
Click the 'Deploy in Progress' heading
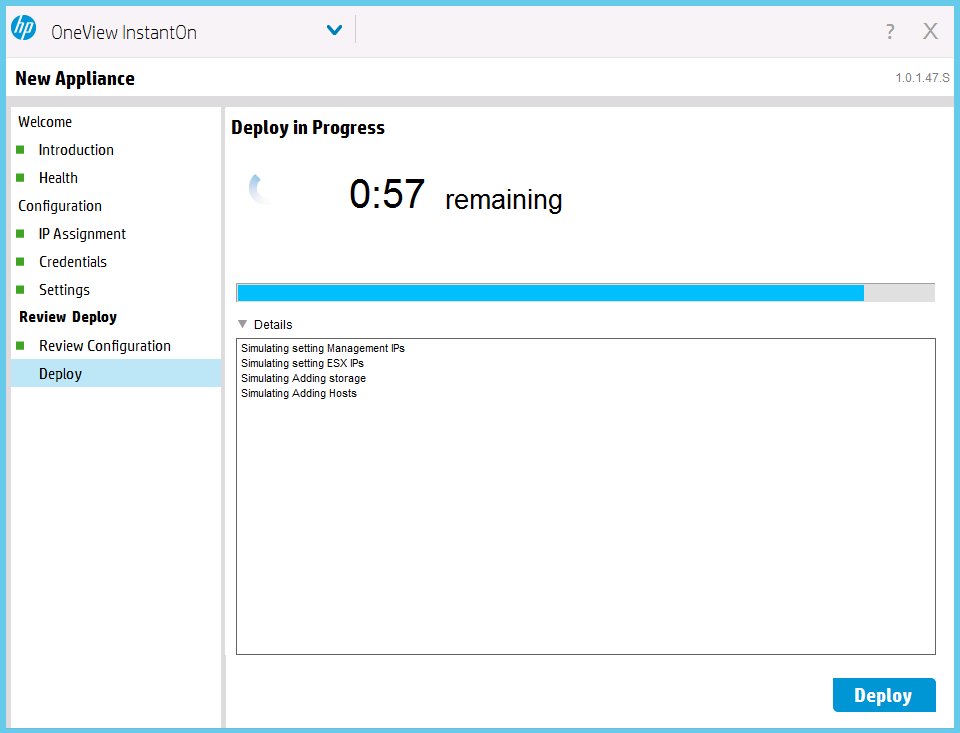click(x=308, y=127)
